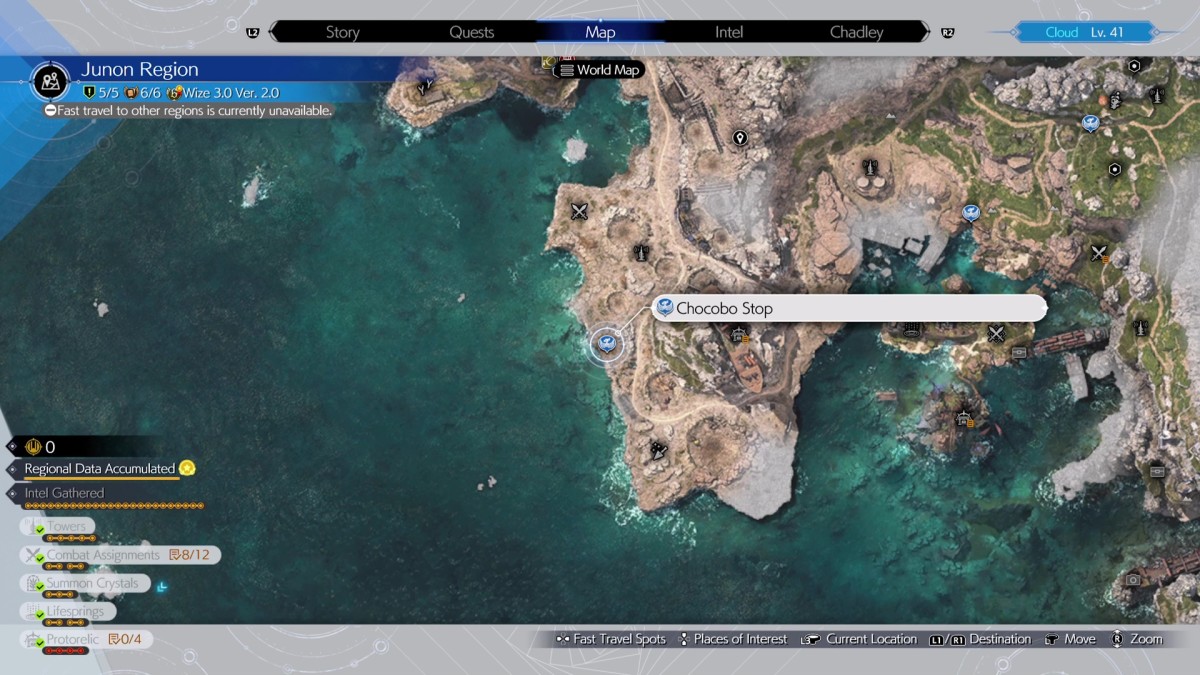1200x675 pixels.
Task: Click the L1/R1 Destination legend hint
Action: click(980, 639)
